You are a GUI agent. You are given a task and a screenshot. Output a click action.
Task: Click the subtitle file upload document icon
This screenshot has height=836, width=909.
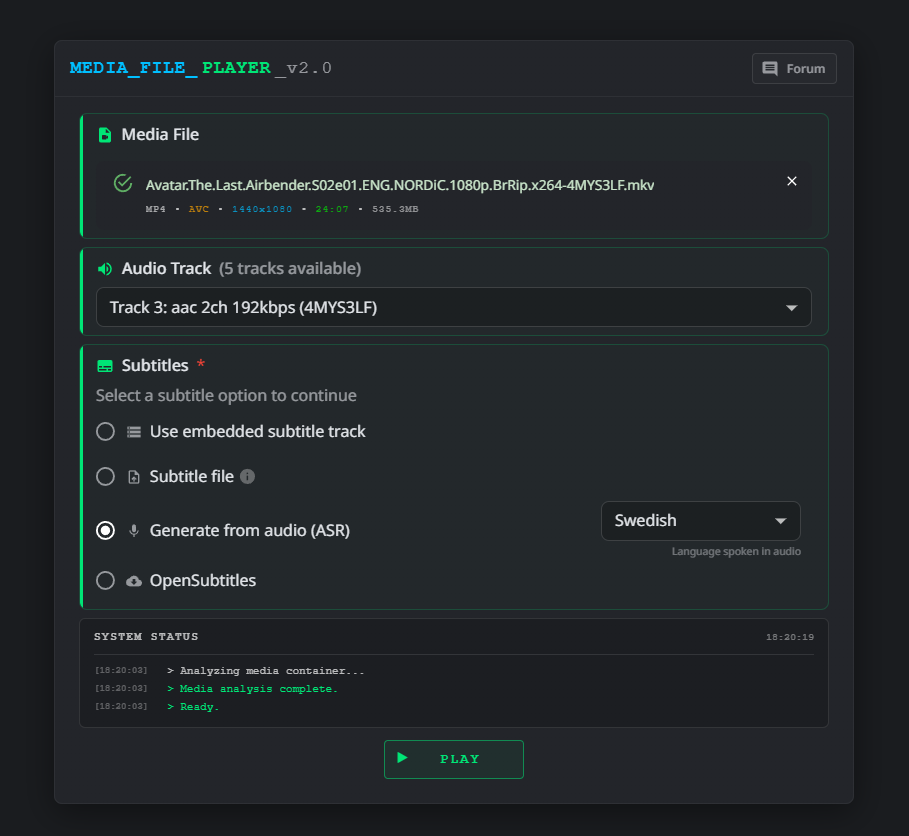pyautogui.click(x=134, y=477)
